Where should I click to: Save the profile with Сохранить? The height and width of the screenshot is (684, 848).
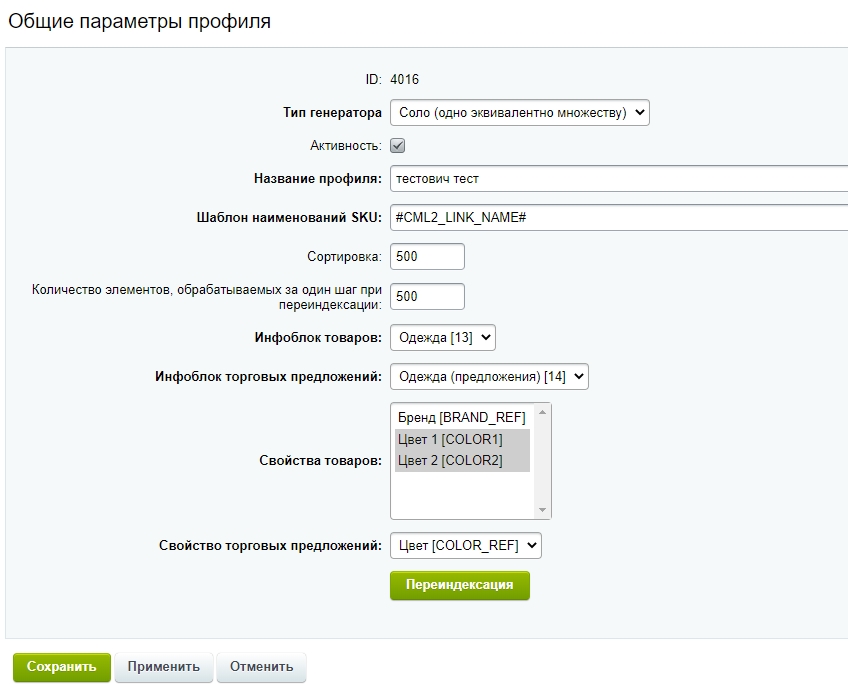pos(61,667)
